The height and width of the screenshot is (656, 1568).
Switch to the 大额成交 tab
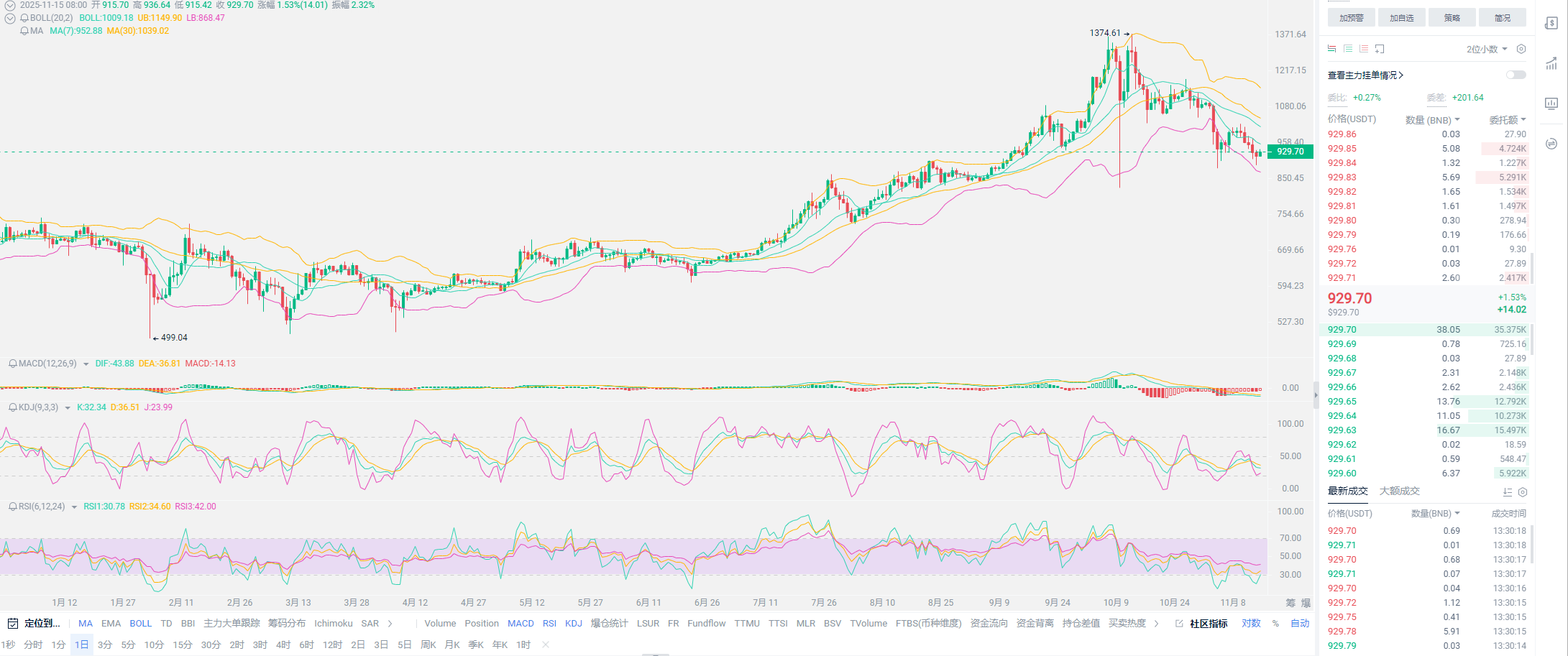[x=1399, y=491]
